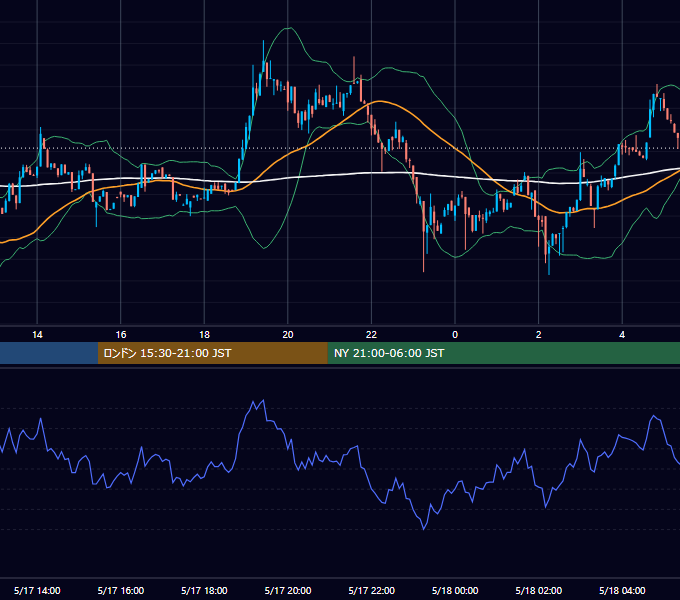
Task: Click the 2 hour label on price chart axis
Action: (539, 335)
